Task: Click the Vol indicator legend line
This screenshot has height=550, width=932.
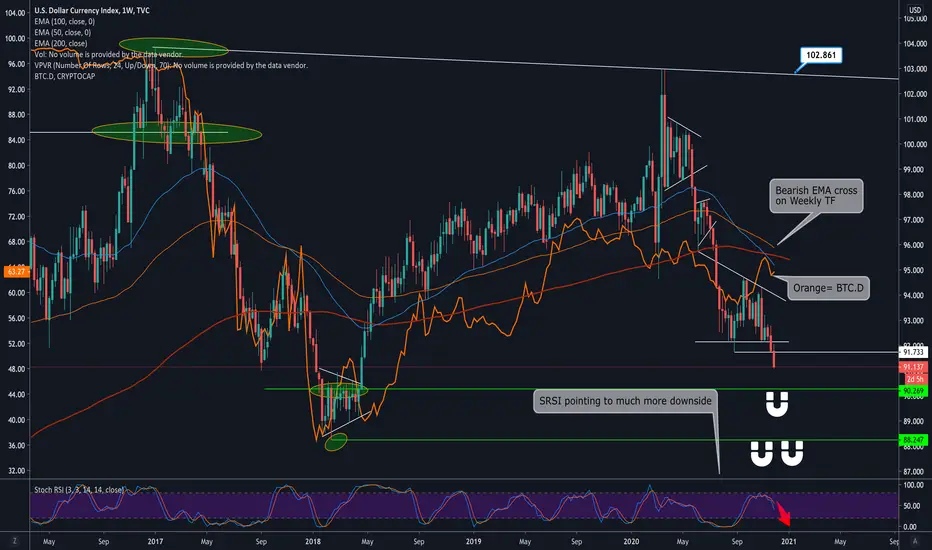Action: click(108, 54)
